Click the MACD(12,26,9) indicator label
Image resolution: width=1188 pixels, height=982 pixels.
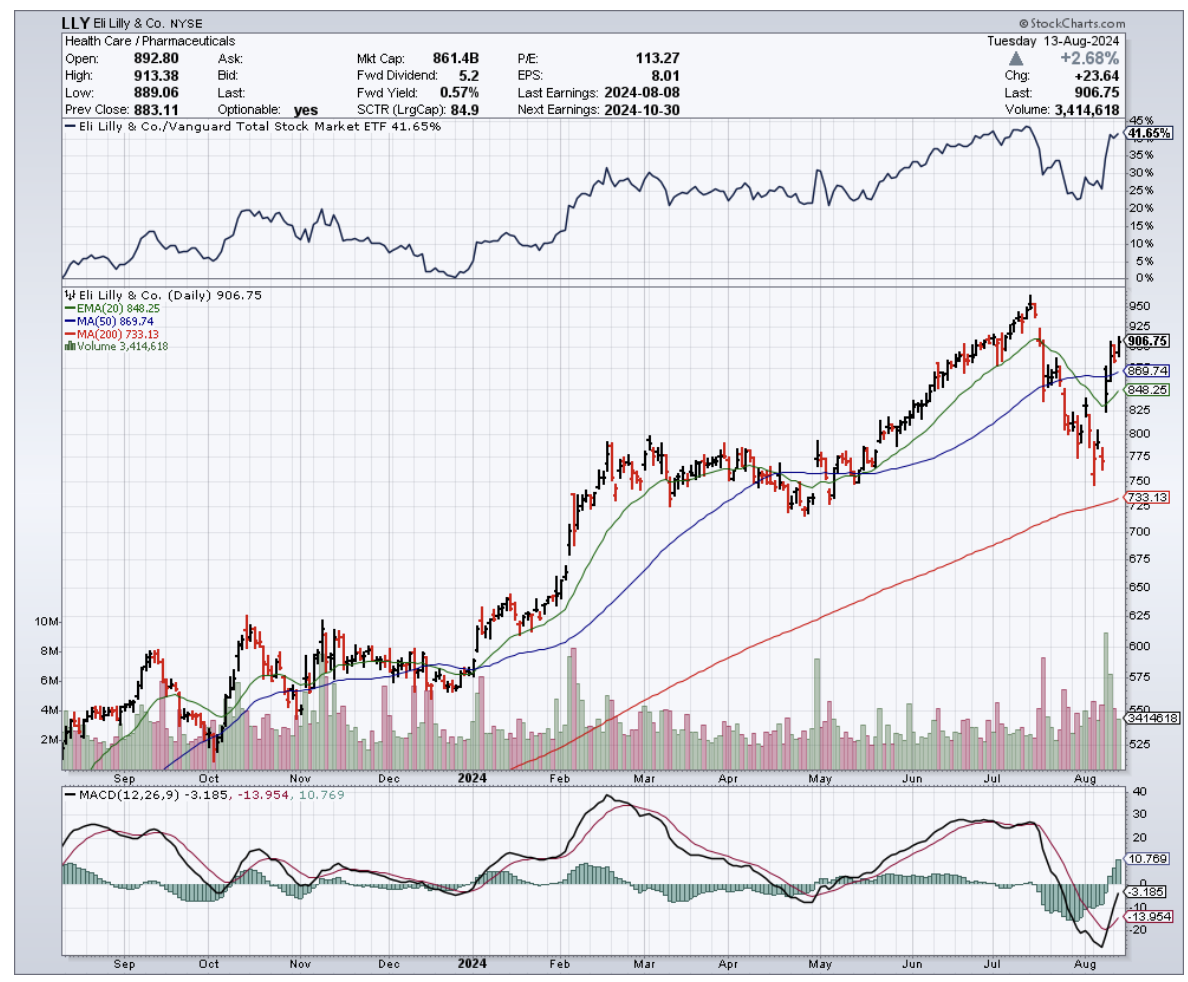click(125, 795)
